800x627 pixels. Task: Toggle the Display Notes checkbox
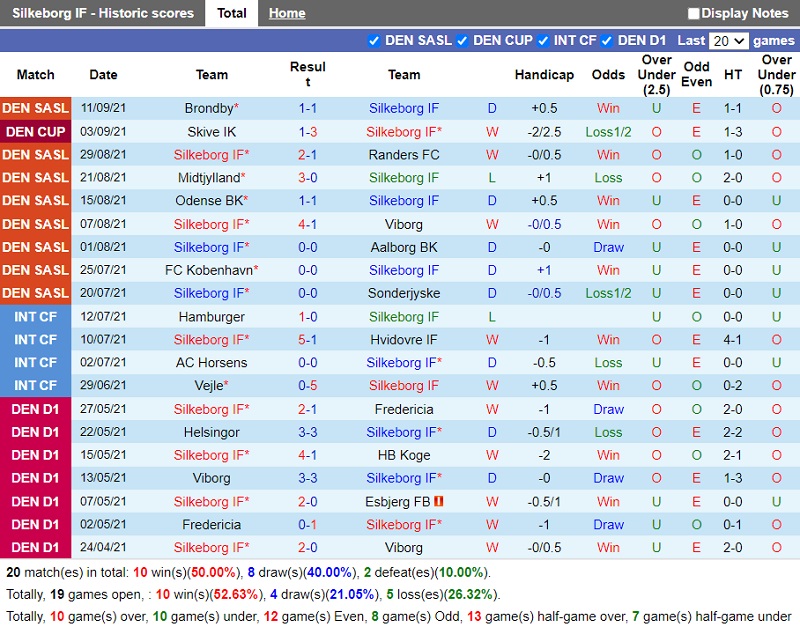click(694, 14)
